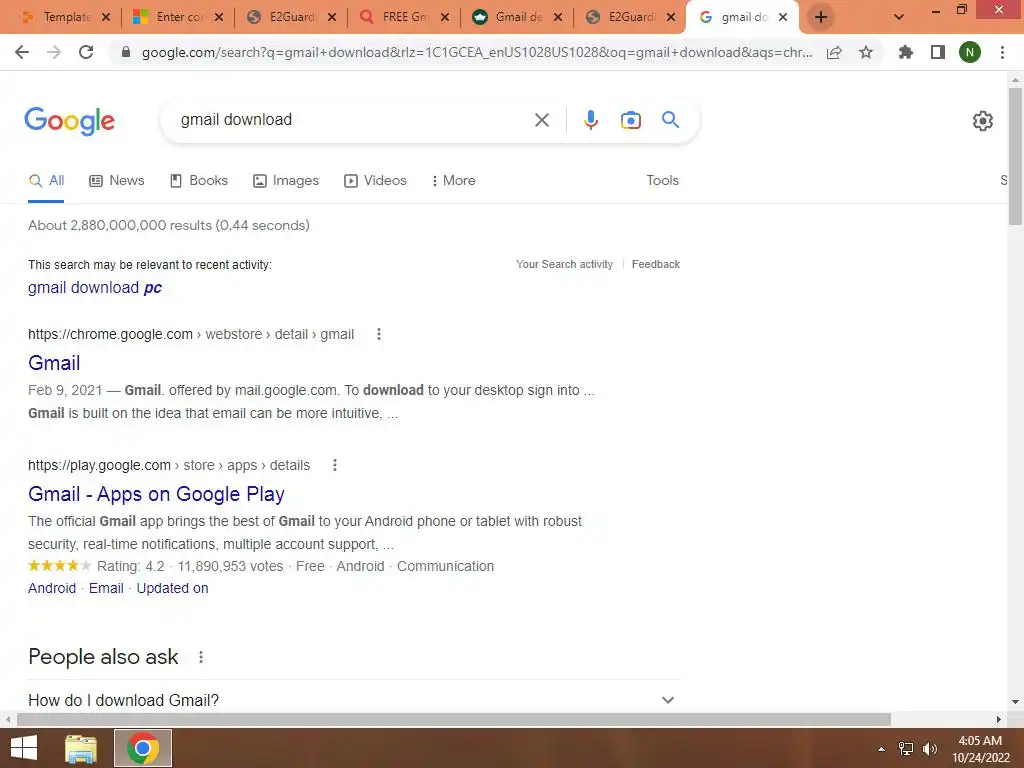Open People also ask options menu
1024x768 pixels.
click(201, 657)
